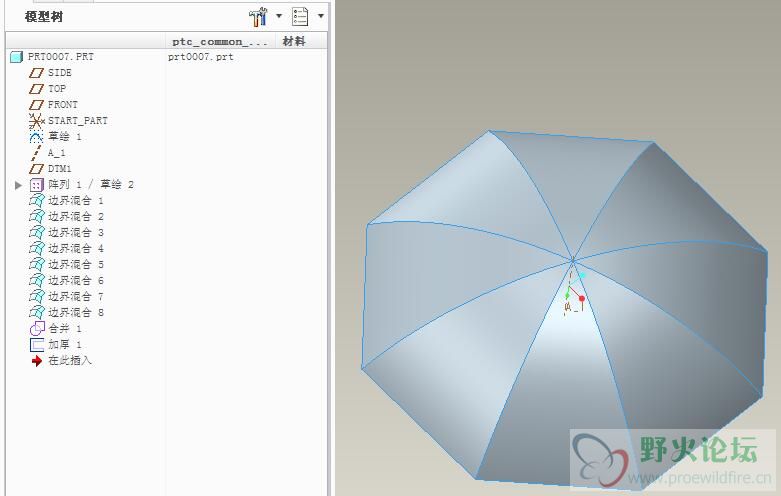The width and height of the screenshot is (781, 496).
Task: Click the 在此插入 label
Action: click(70, 361)
